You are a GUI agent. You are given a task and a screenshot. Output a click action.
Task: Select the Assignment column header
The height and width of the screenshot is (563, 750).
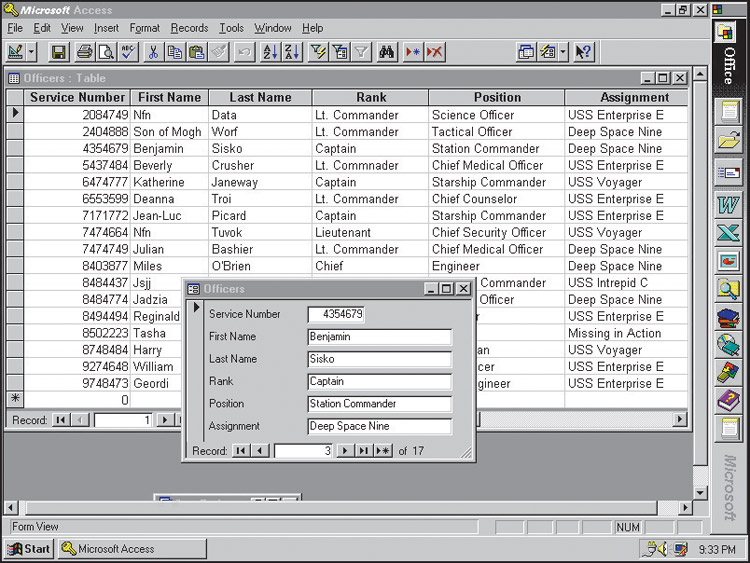(626, 97)
